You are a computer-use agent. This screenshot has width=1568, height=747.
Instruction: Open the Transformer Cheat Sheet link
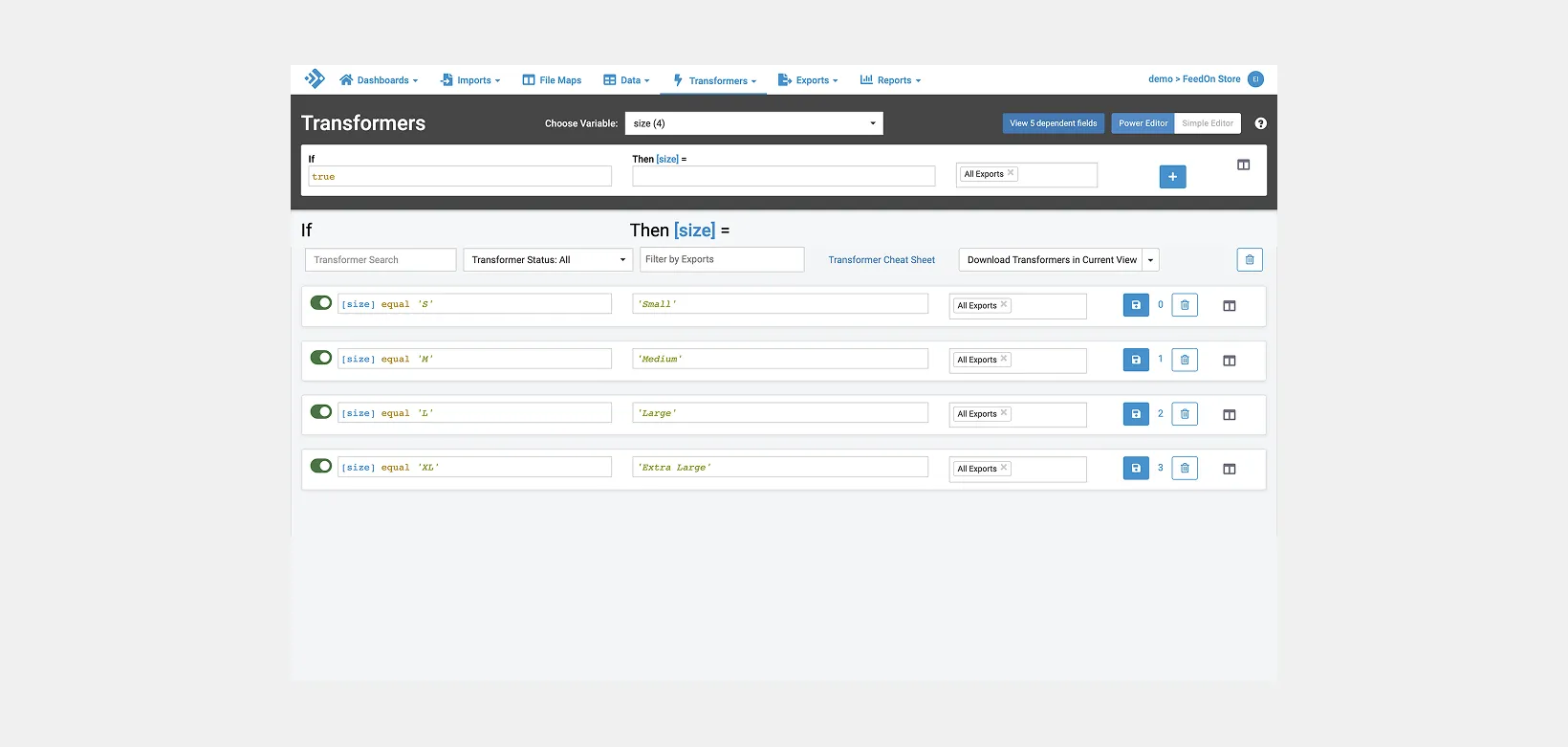[x=882, y=260]
